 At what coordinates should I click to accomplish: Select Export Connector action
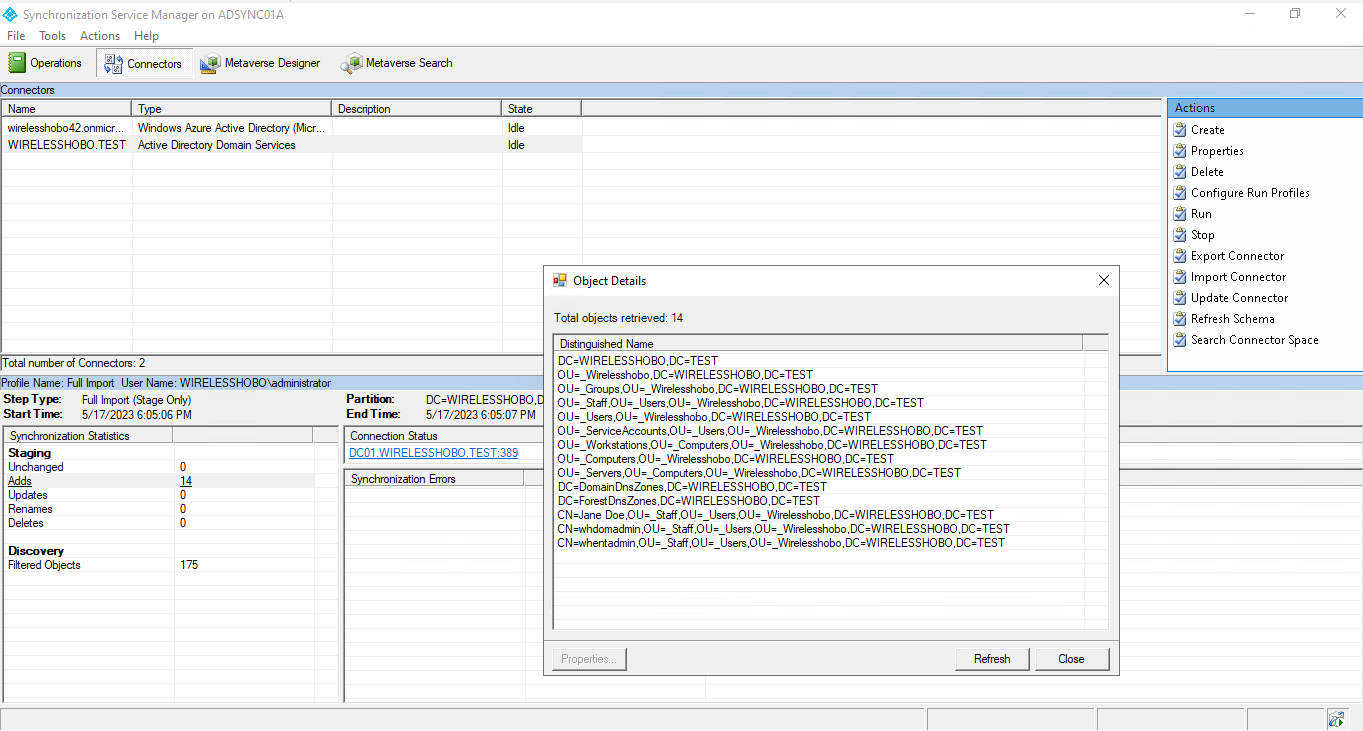[x=1237, y=256]
